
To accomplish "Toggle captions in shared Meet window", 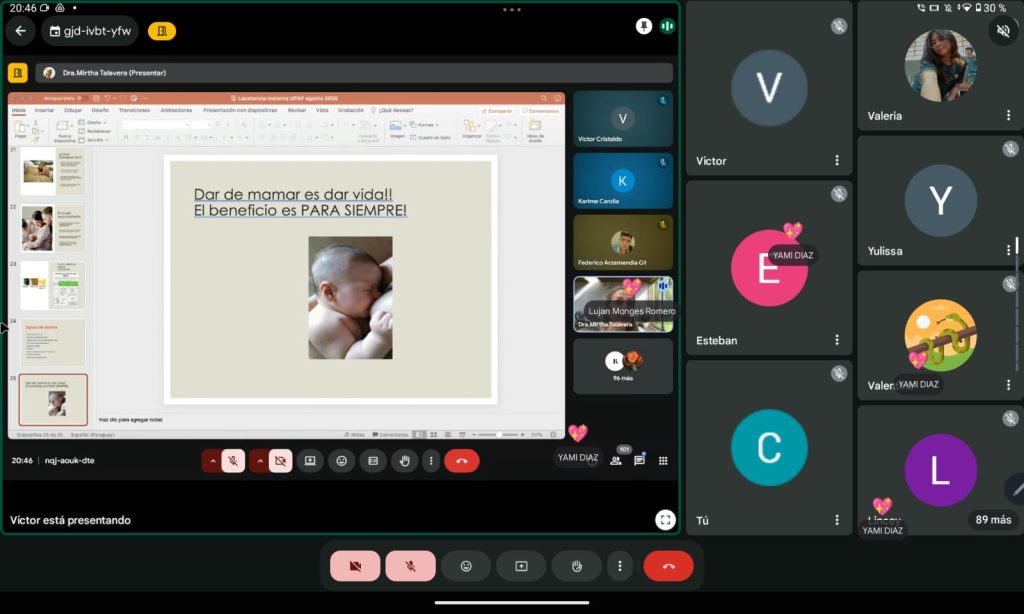I will pos(373,461).
